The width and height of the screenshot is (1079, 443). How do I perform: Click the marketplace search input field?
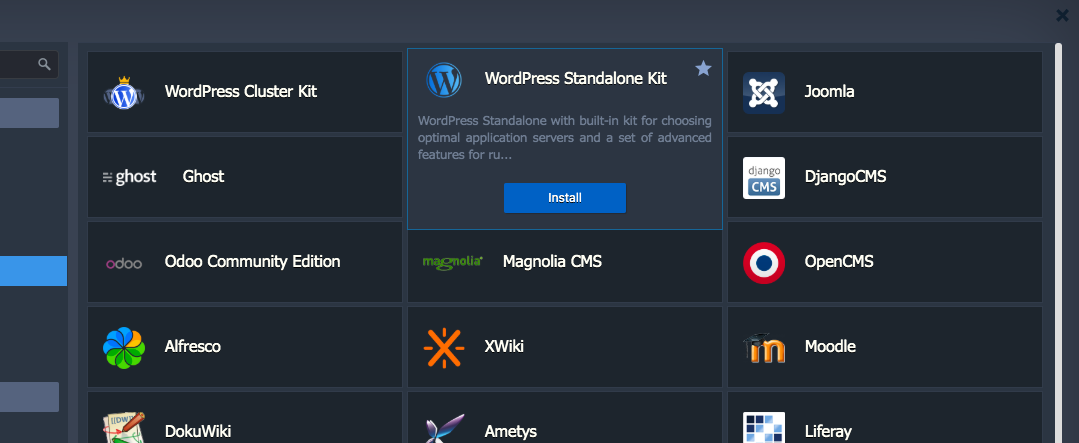coord(28,65)
